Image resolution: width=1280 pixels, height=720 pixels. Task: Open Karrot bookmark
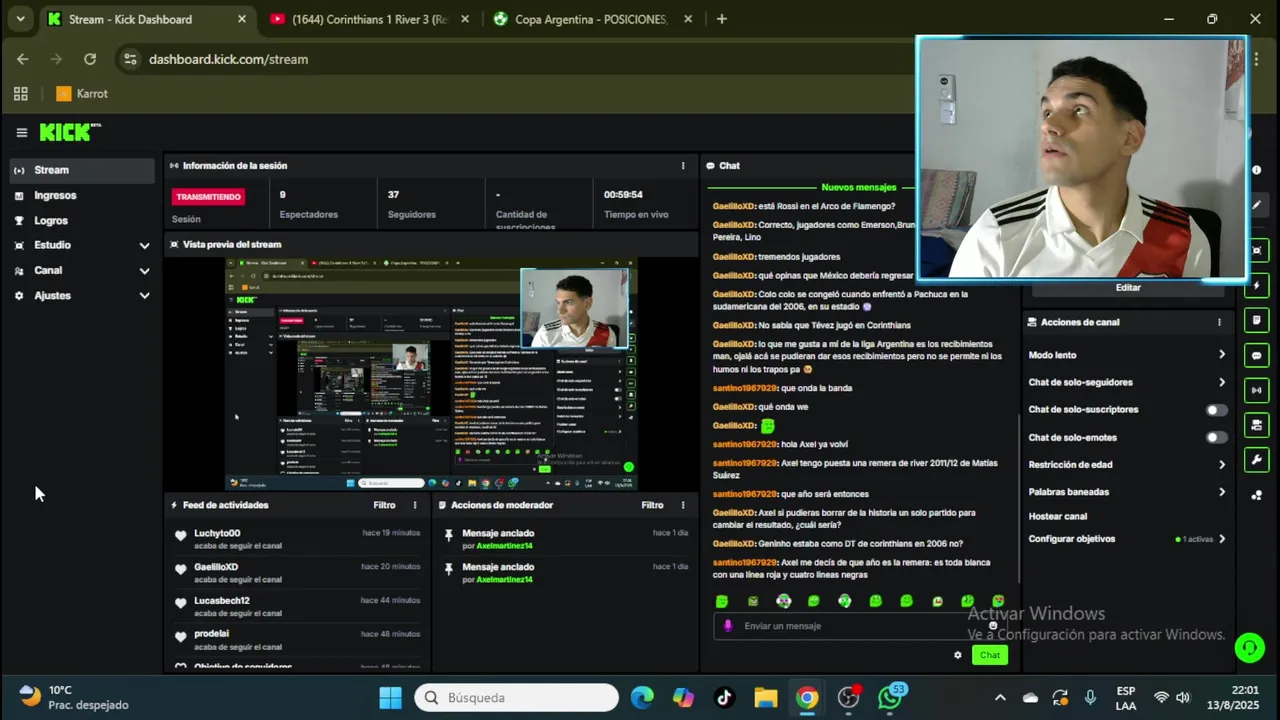point(81,94)
